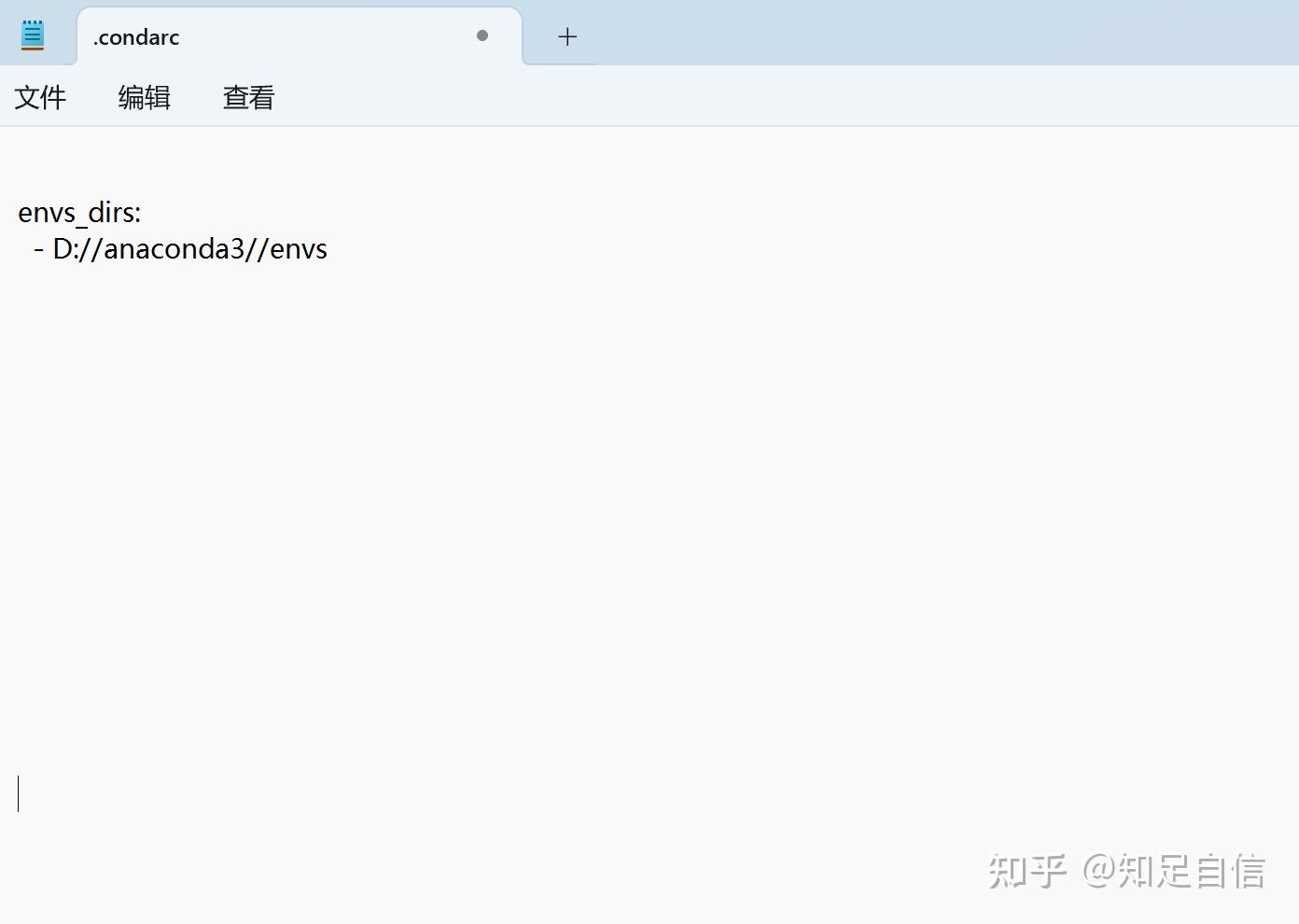
Task: Click the word envs at the line end
Action: pos(302,248)
